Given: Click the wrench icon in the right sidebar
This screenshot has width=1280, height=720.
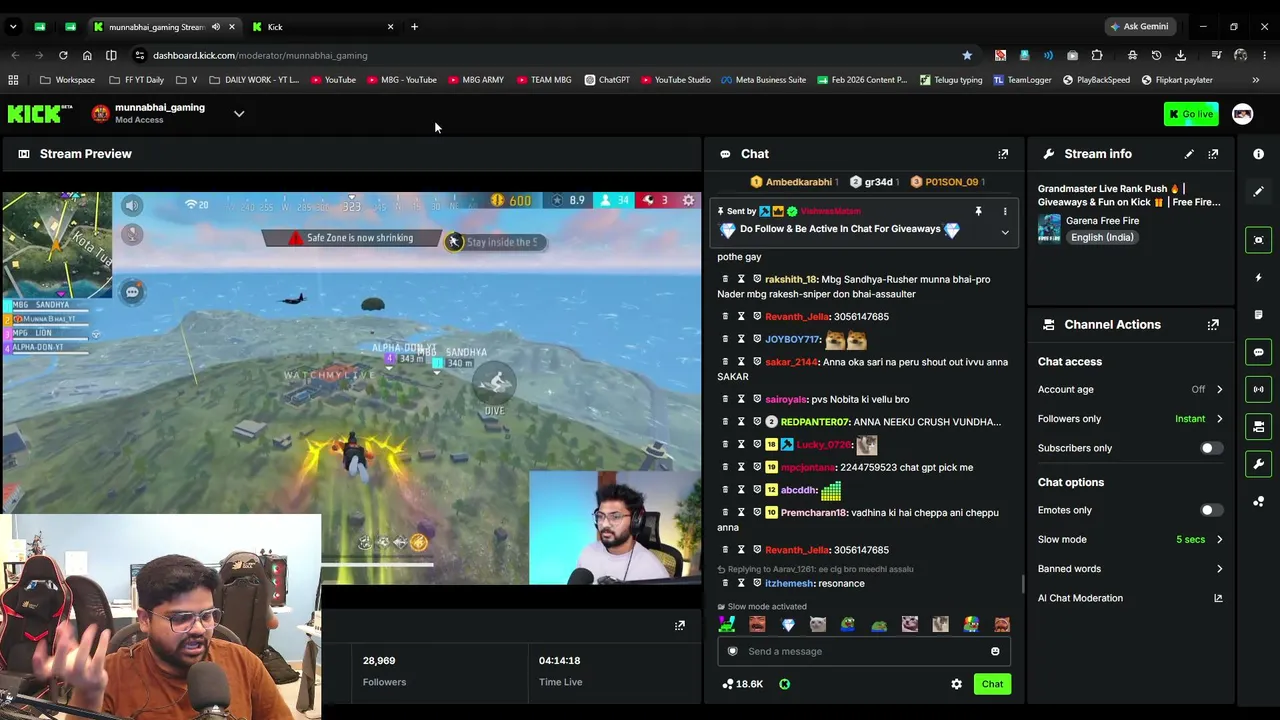Looking at the screenshot, I should 1259,464.
